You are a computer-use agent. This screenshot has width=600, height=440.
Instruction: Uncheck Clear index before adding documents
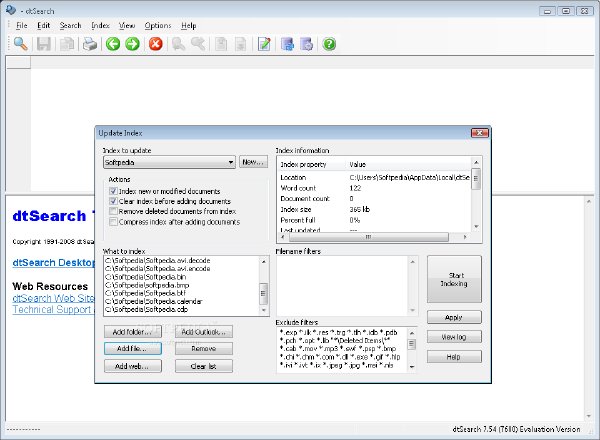coord(113,201)
